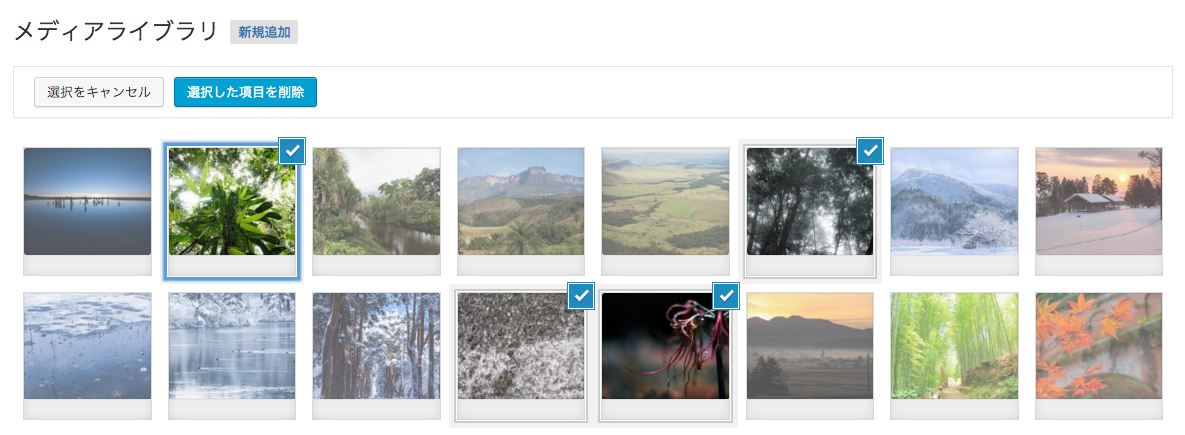Uncheck the frosty ground texture image checkmark
The width and height of the screenshot is (1185, 435).
pyautogui.click(x=581, y=296)
